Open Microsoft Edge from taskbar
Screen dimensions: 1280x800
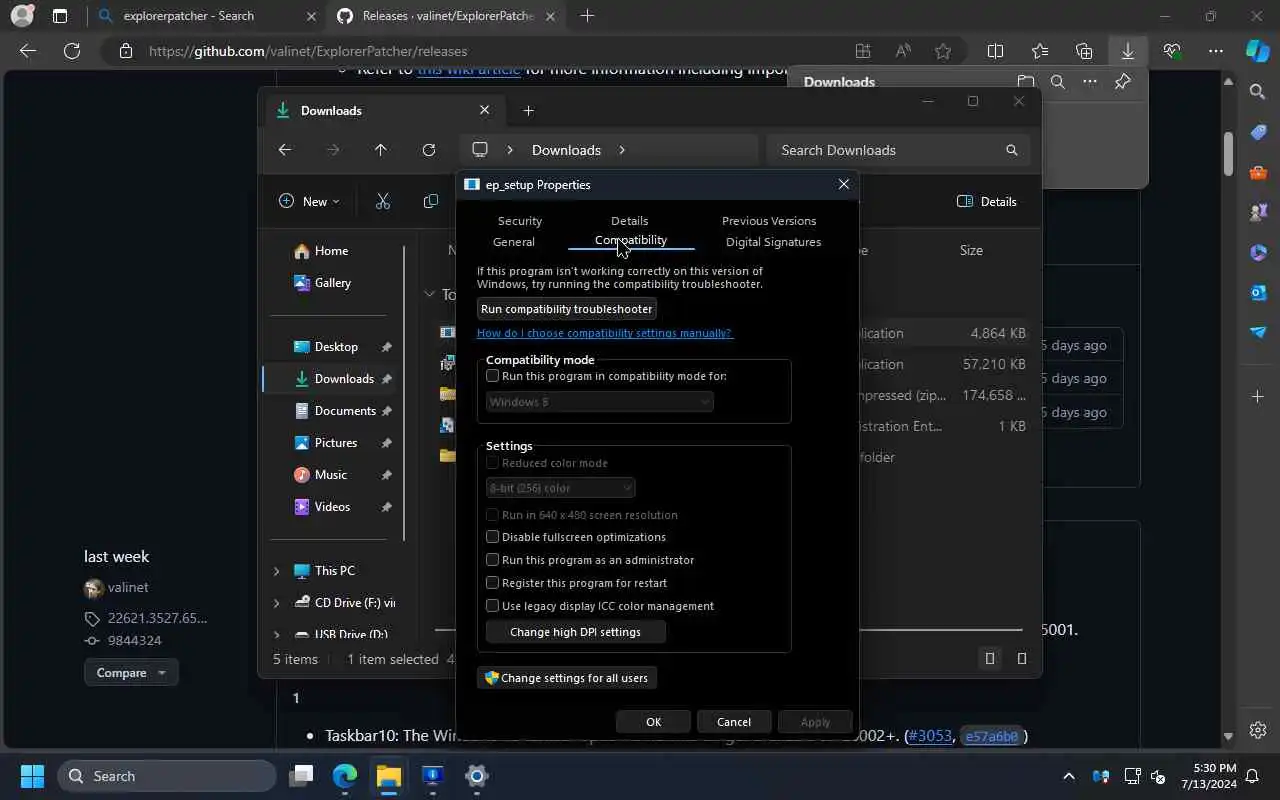[x=345, y=776]
